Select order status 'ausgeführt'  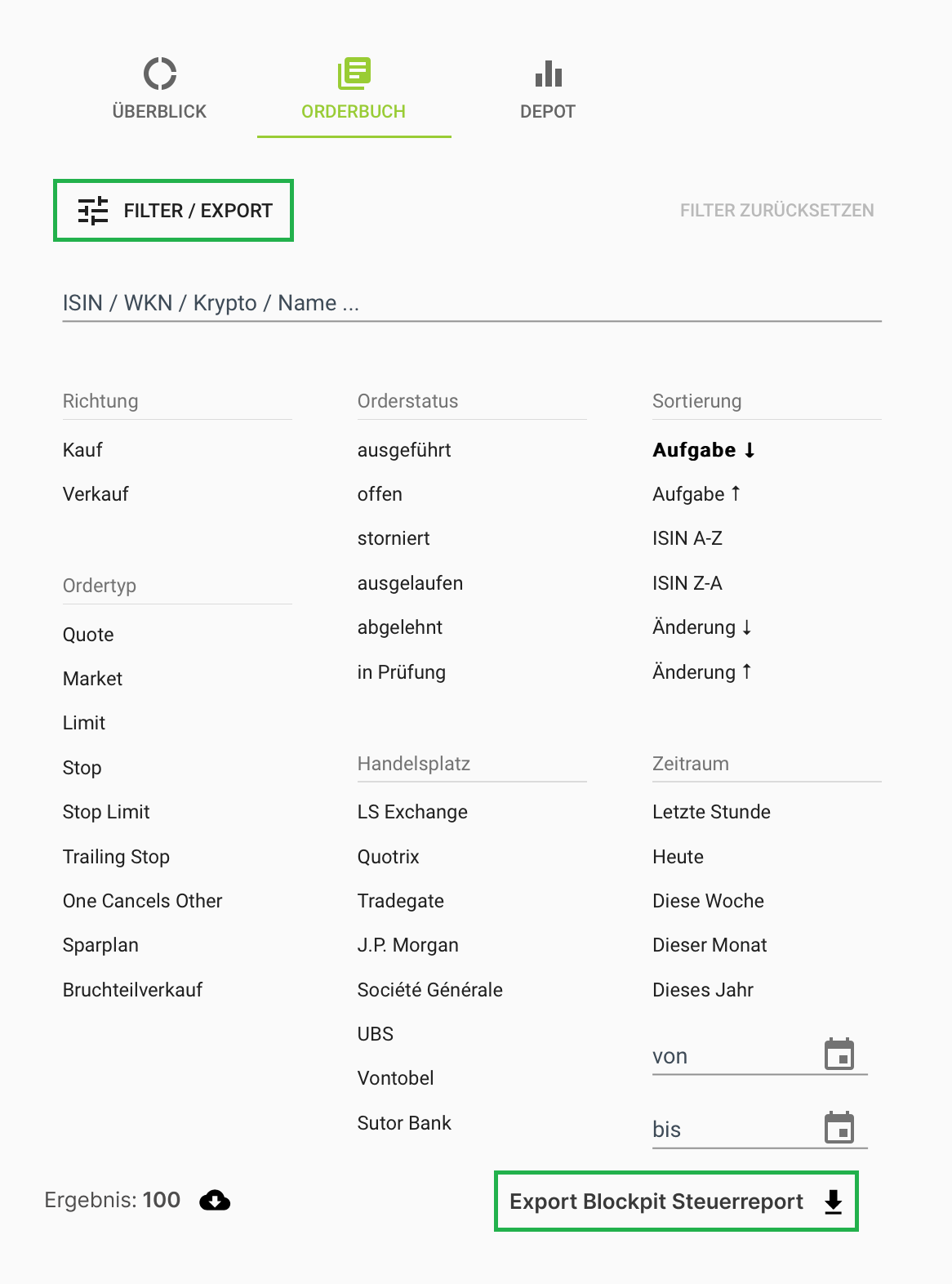404,450
